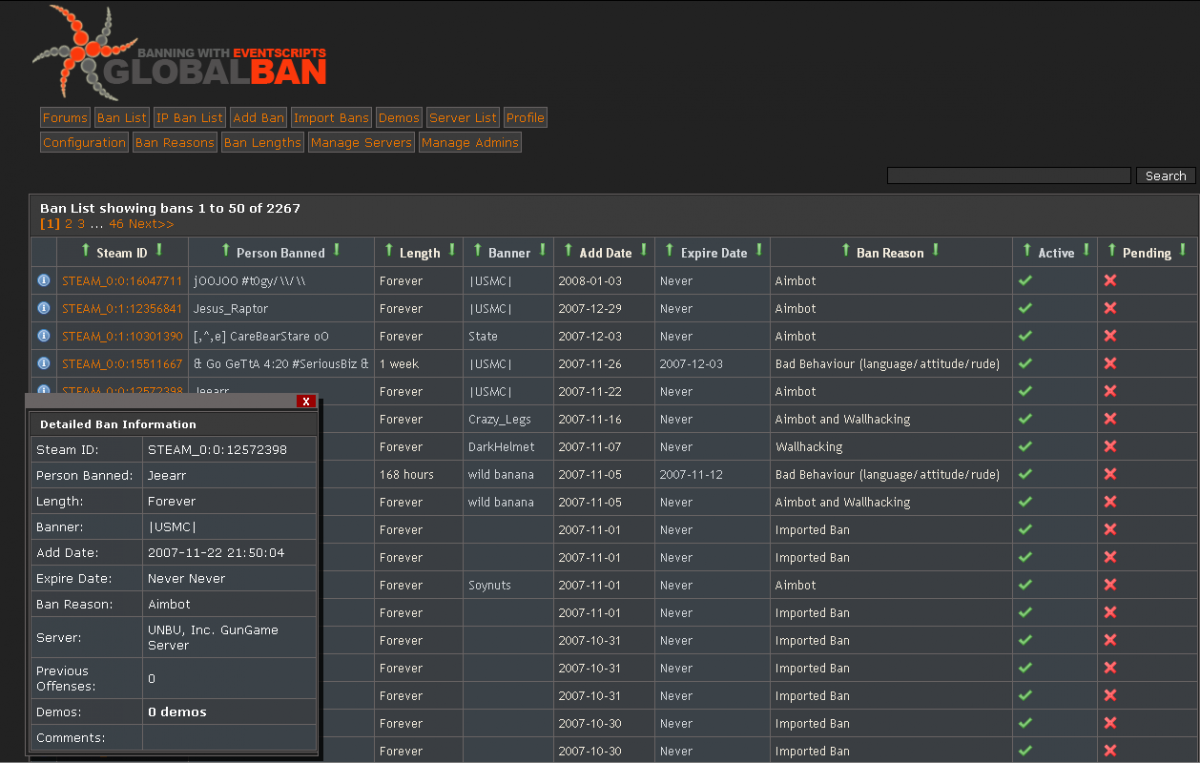Toggle Pending X for DarkHelmet row
The image size is (1200, 763).
coord(1110,447)
